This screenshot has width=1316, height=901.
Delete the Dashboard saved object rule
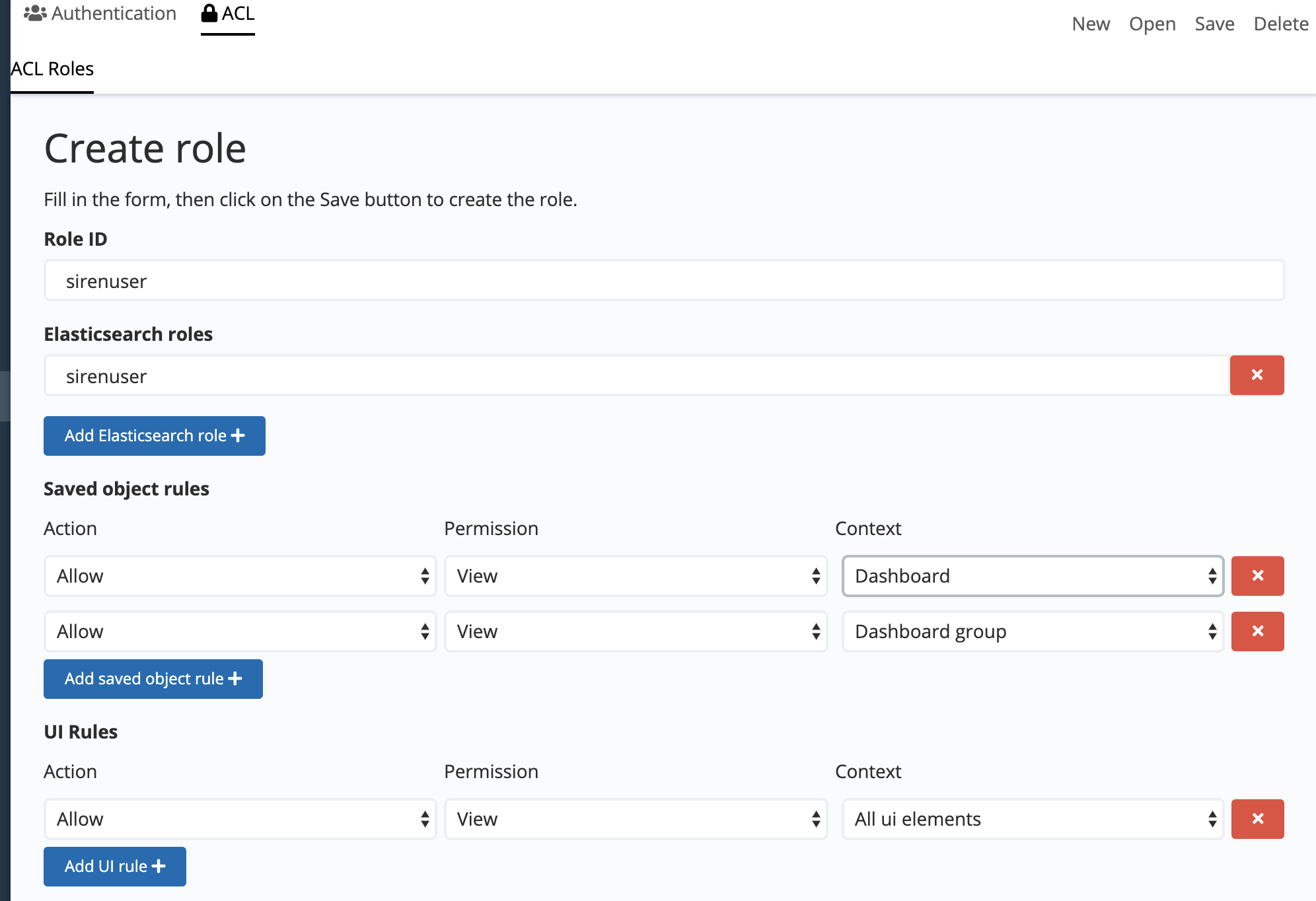pyautogui.click(x=1257, y=576)
